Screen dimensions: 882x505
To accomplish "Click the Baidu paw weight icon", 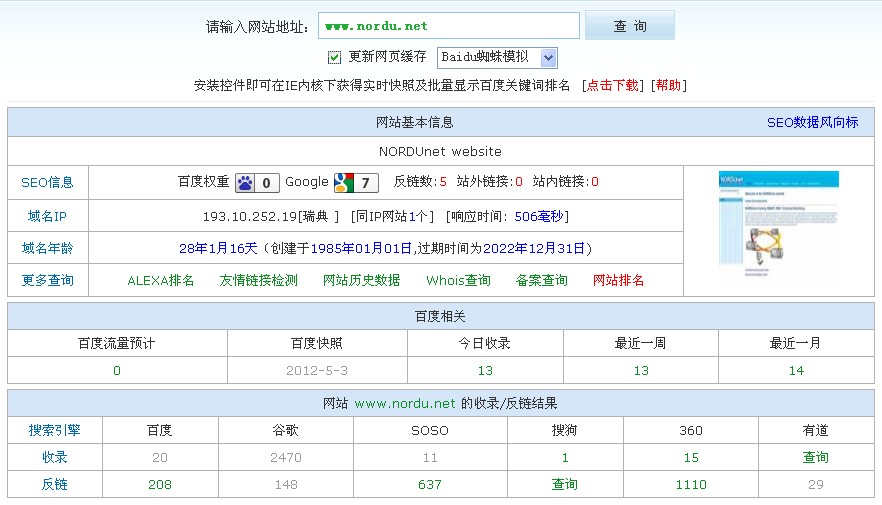I will click(x=257, y=183).
